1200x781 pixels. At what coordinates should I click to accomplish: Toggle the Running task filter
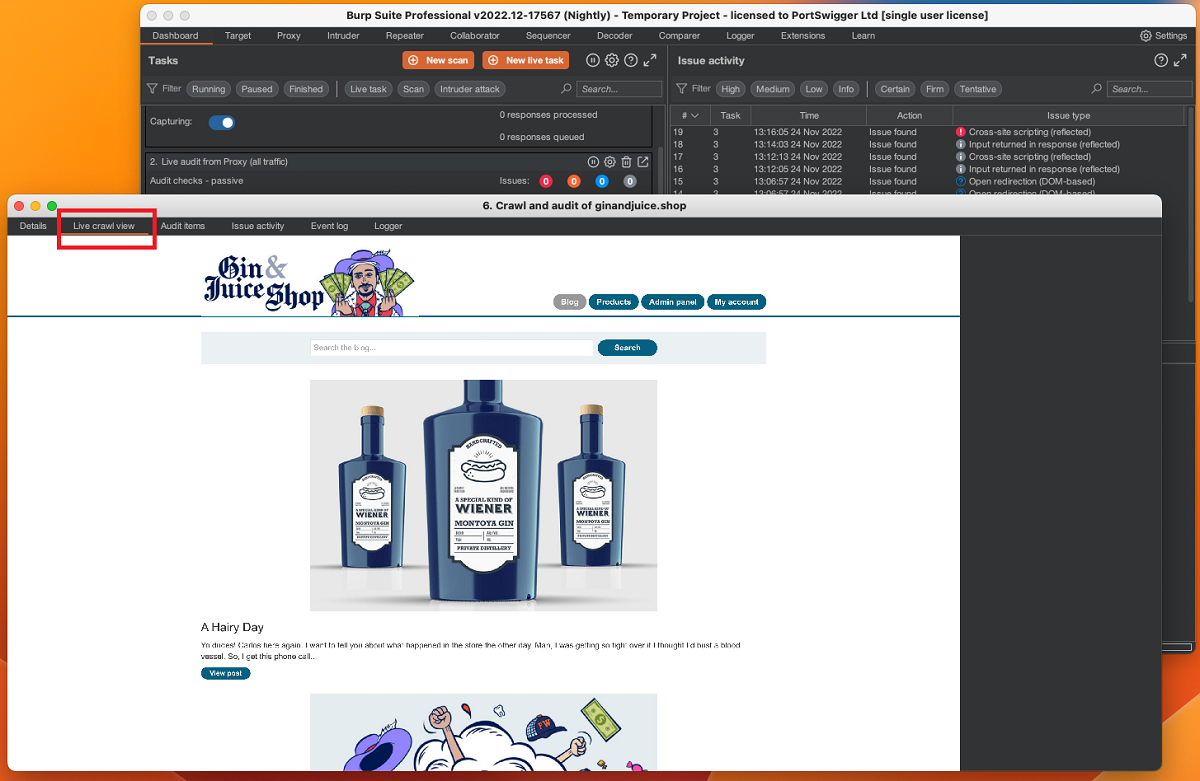(209, 89)
